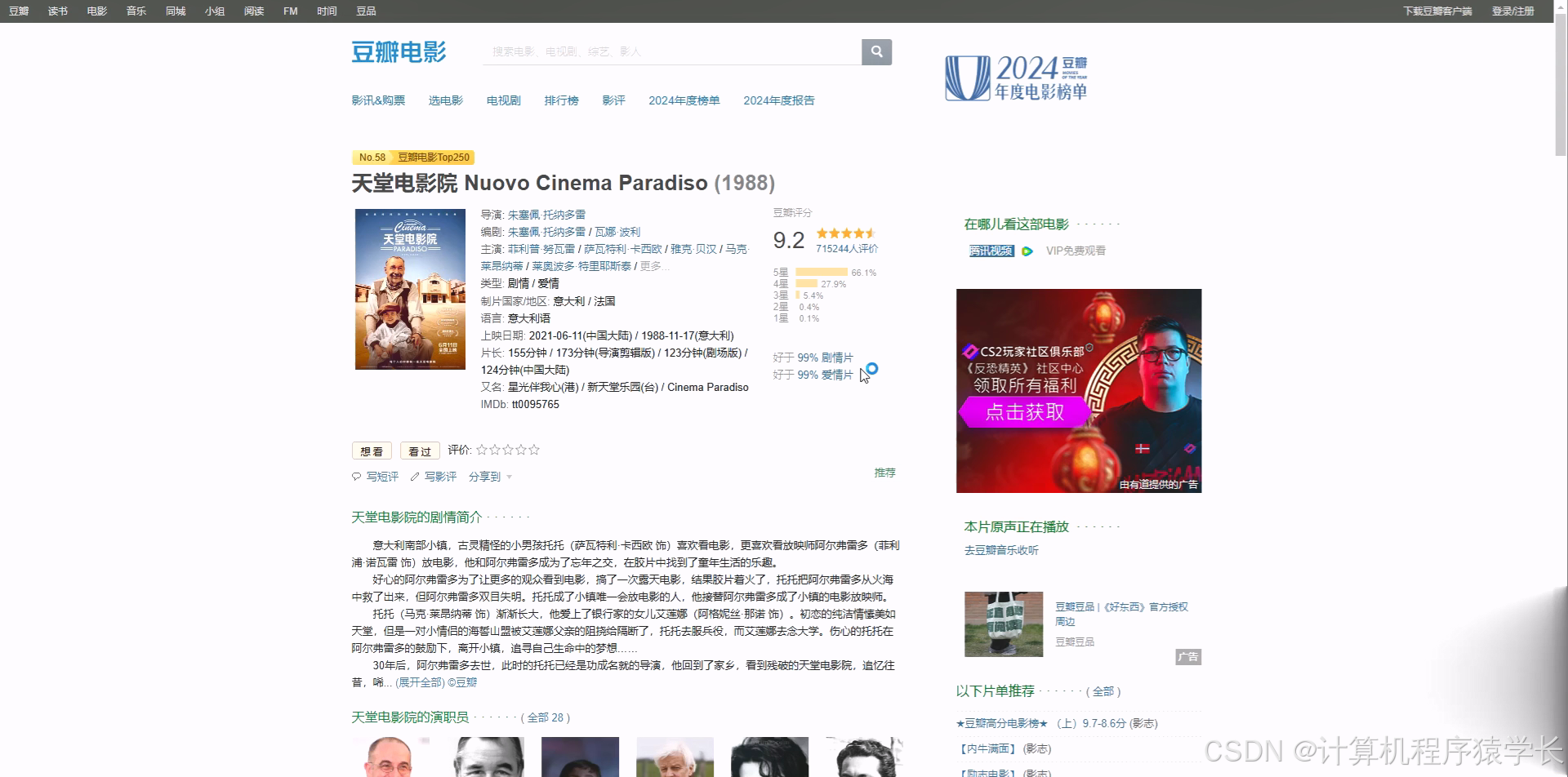Viewport: 1568px width, 777px height.
Task: Go to 小组 in top bar
Action: pos(215,11)
